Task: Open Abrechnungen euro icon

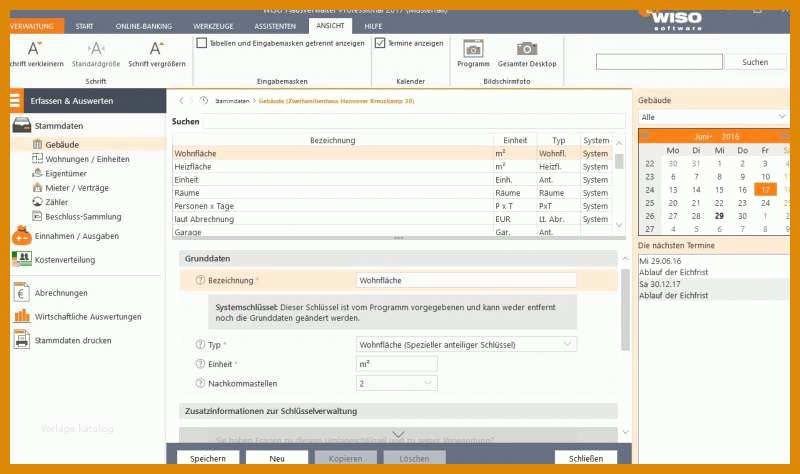Action: (x=21, y=293)
